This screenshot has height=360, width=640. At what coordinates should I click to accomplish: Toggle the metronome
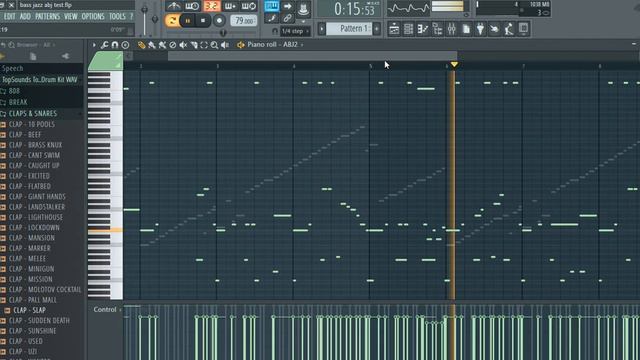click(x=174, y=6)
